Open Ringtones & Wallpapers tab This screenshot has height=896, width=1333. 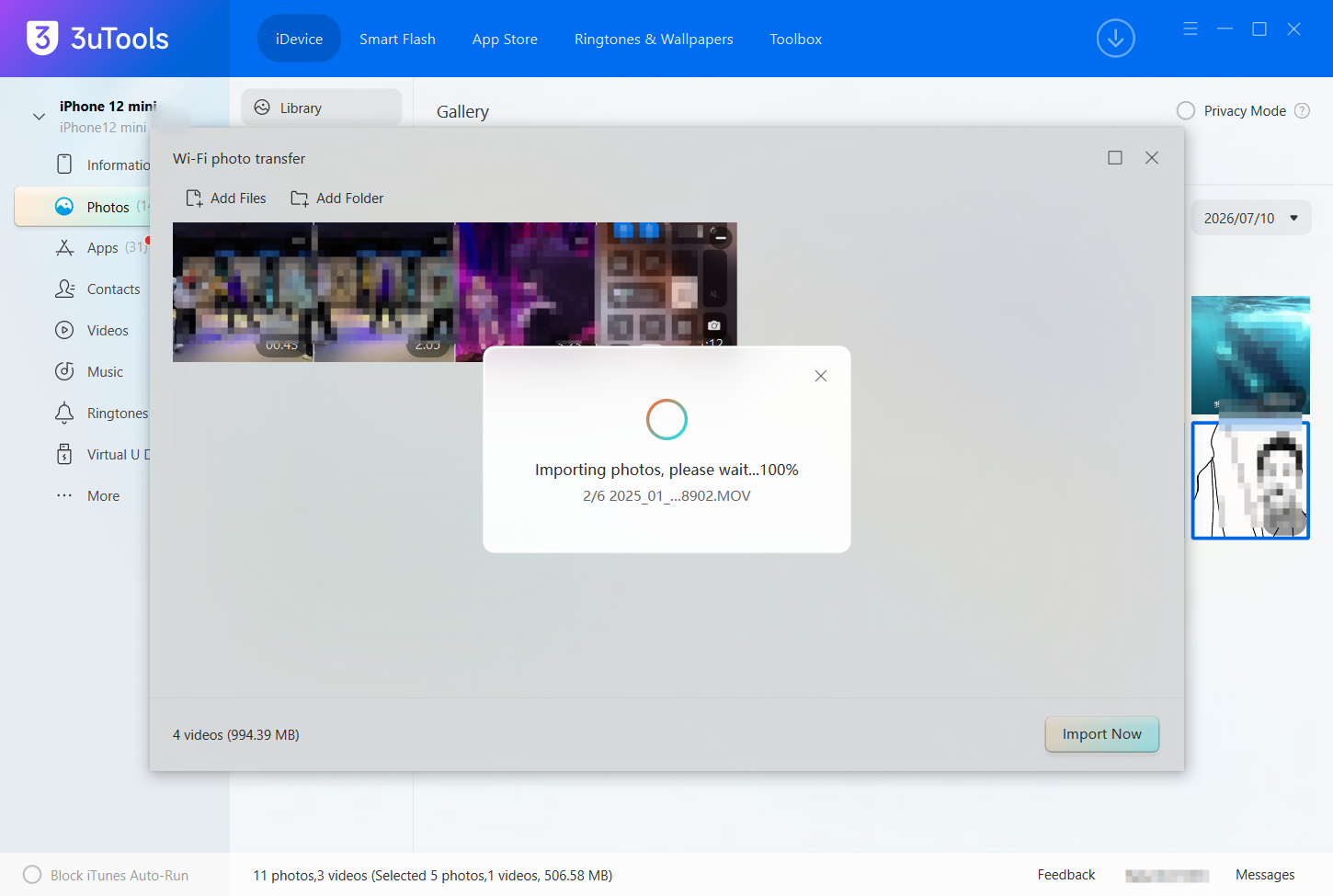tap(654, 39)
